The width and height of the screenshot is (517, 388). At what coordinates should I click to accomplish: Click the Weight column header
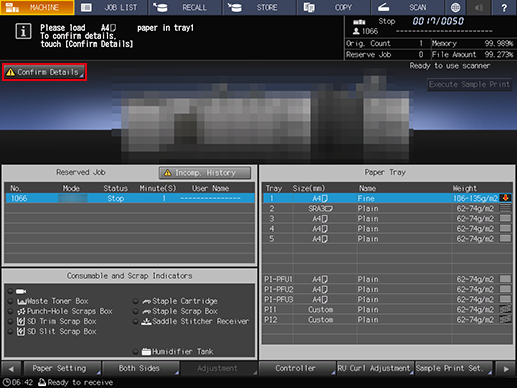(464, 188)
